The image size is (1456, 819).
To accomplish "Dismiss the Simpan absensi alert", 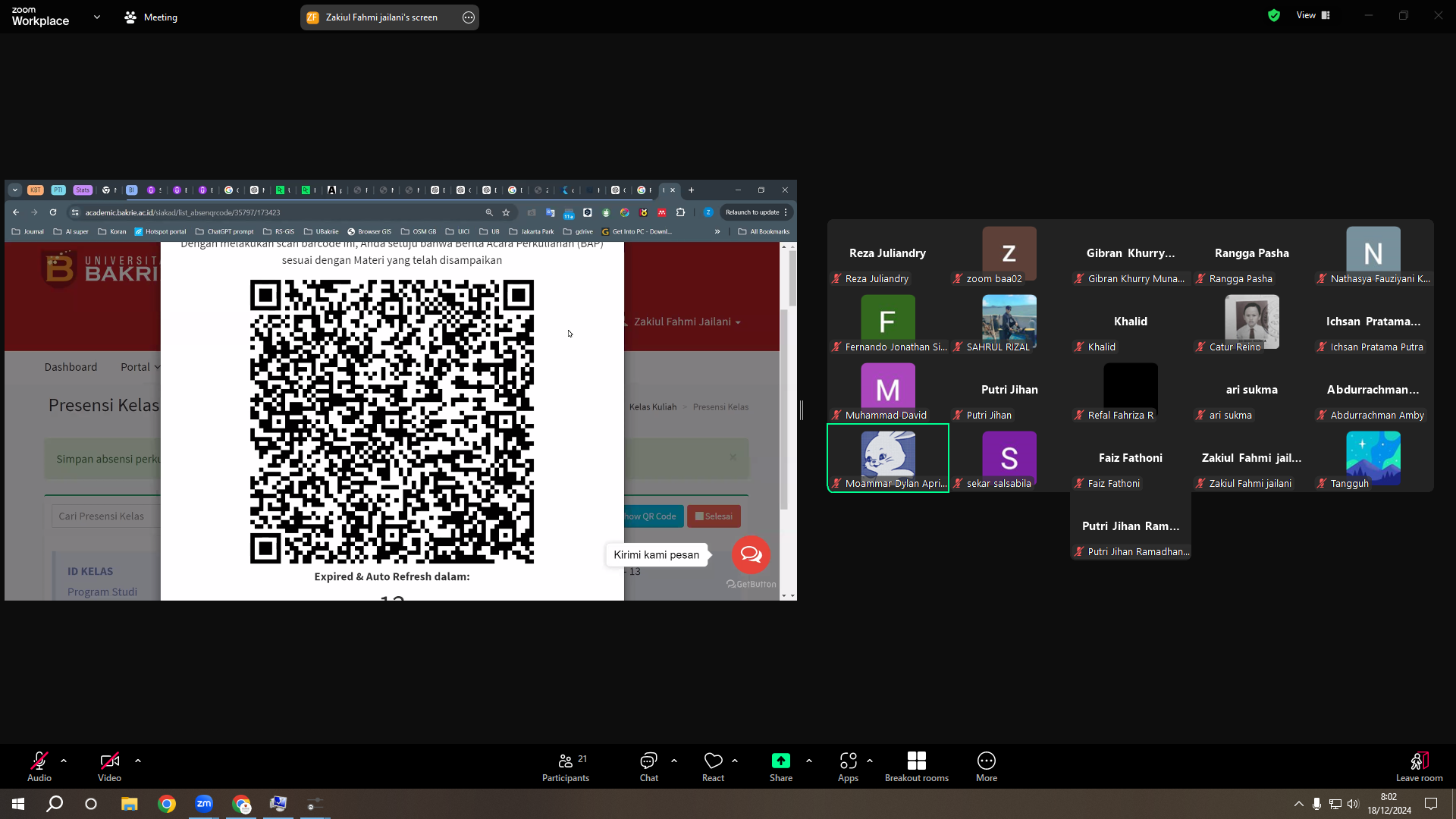I will pos(733,457).
